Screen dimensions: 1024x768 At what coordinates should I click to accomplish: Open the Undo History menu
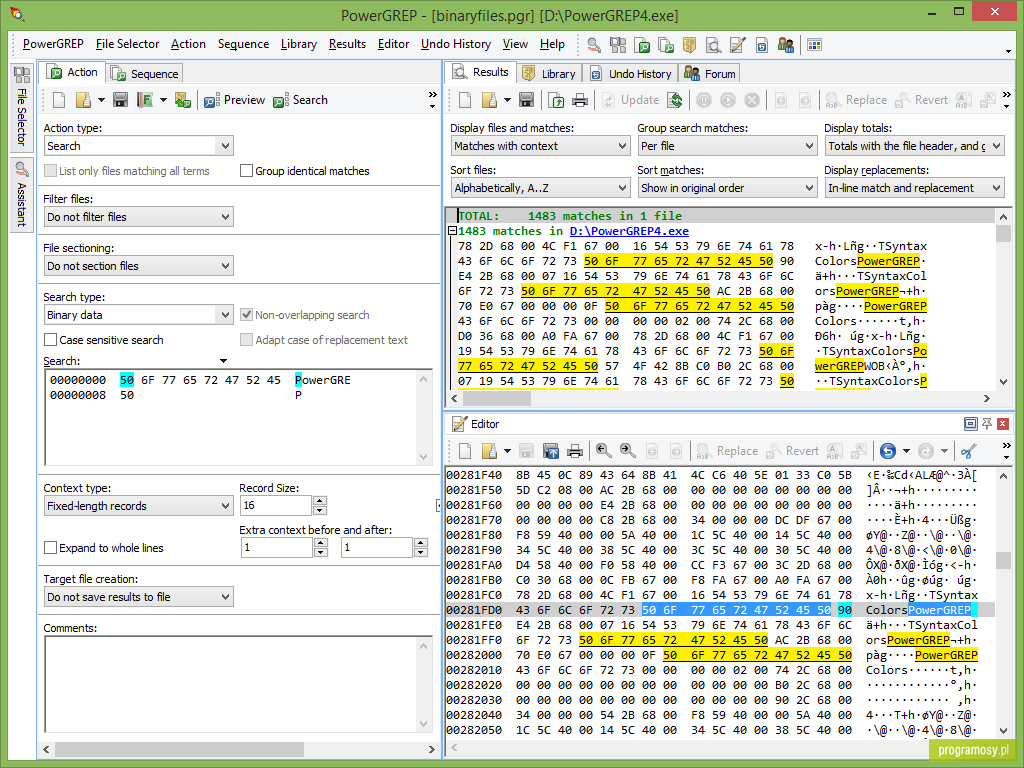point(456,44)
